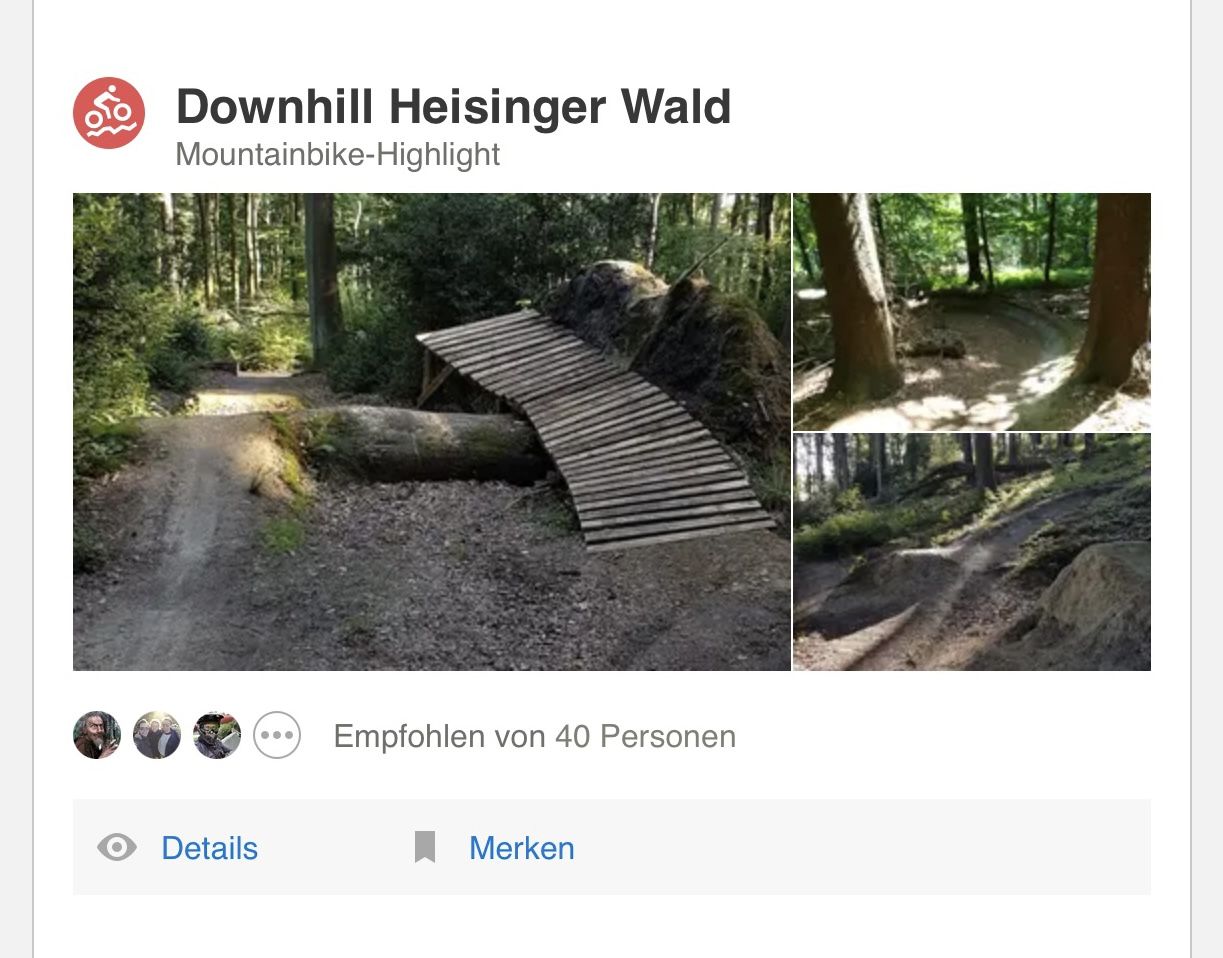
Task: Open the Details link
Action: (x=210, y=848)
